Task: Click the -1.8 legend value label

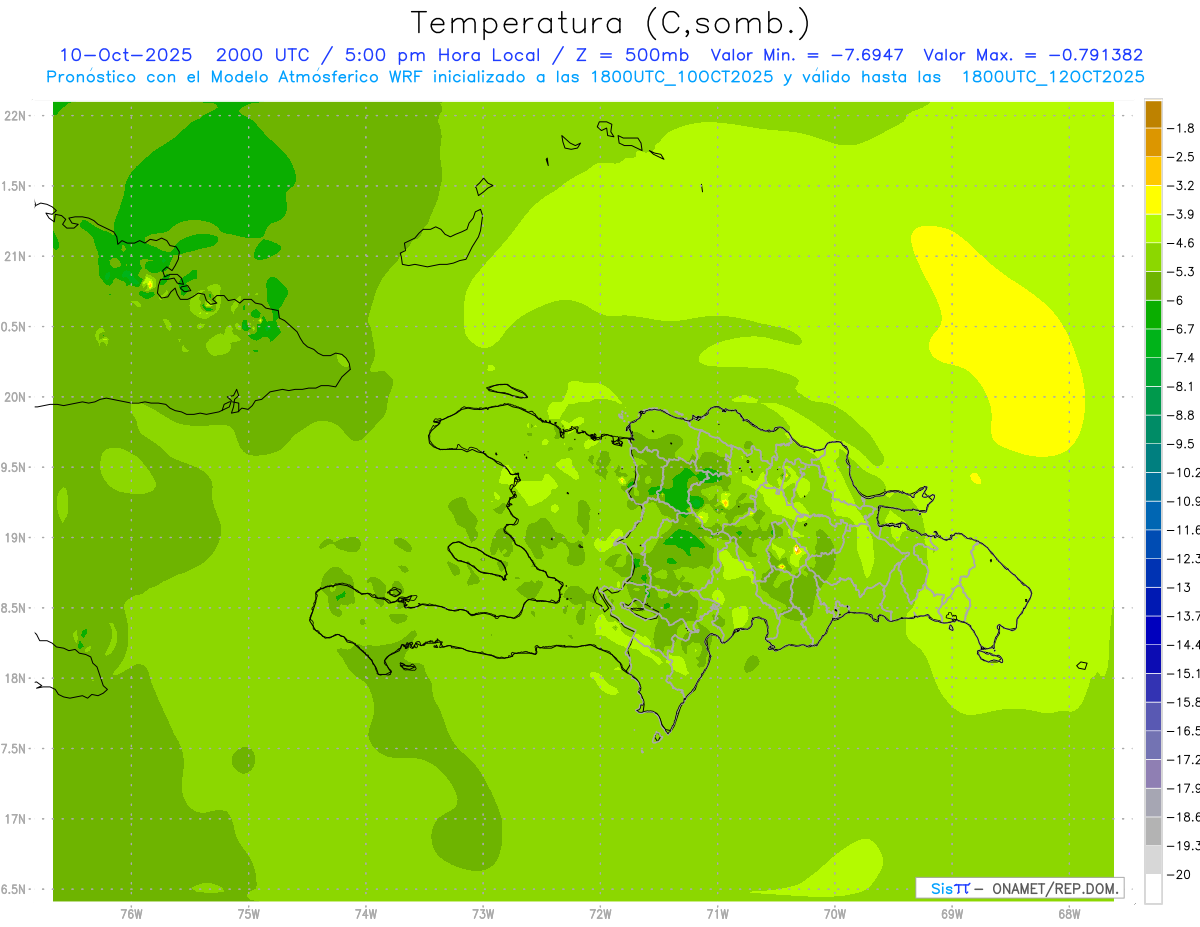Action: (1184, 128)
